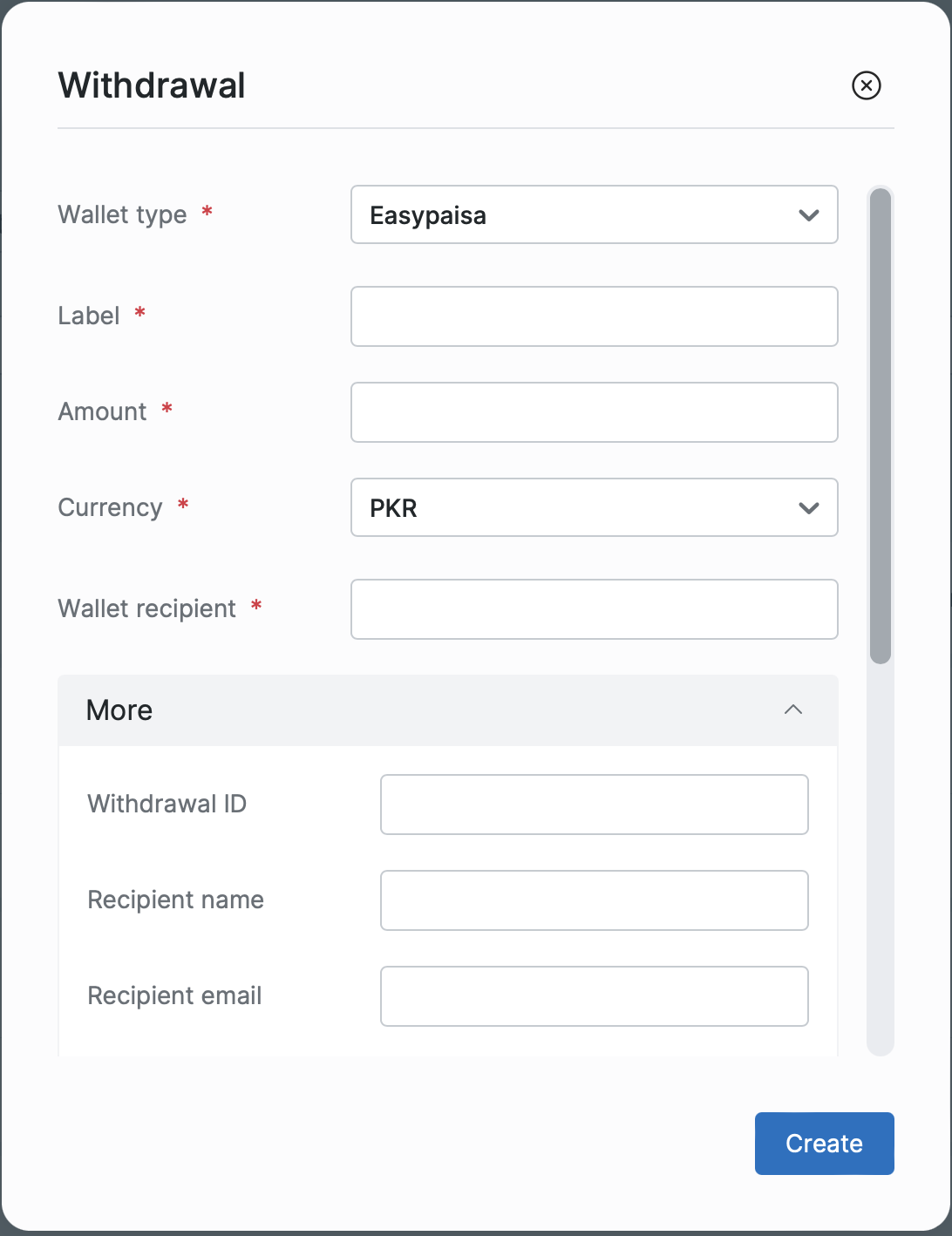Collapse the More section using its chevron

click(x=792, y=710)
